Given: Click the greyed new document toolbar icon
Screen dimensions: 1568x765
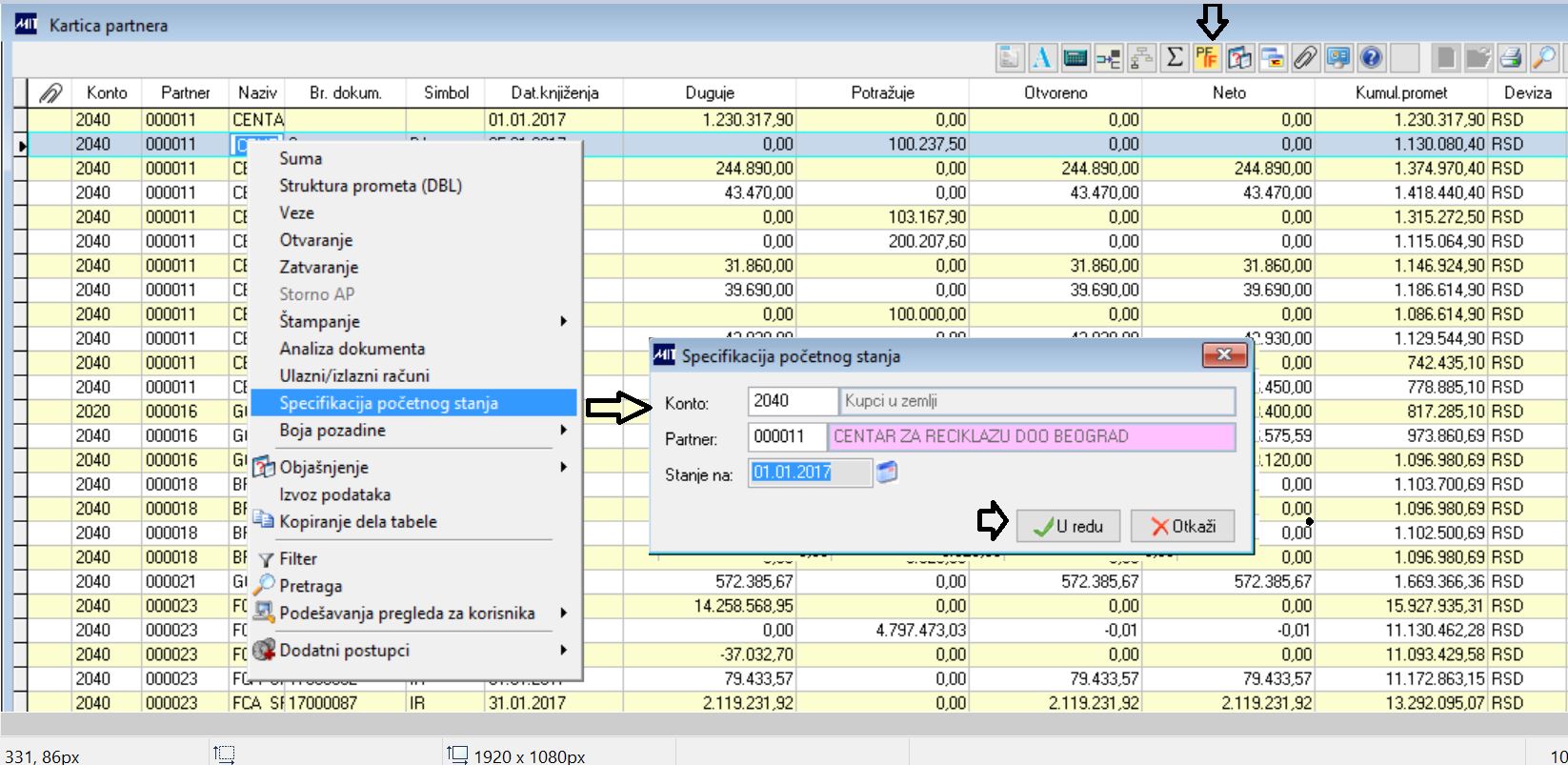Looking at the screenshot, I should tap(1446, 59).
